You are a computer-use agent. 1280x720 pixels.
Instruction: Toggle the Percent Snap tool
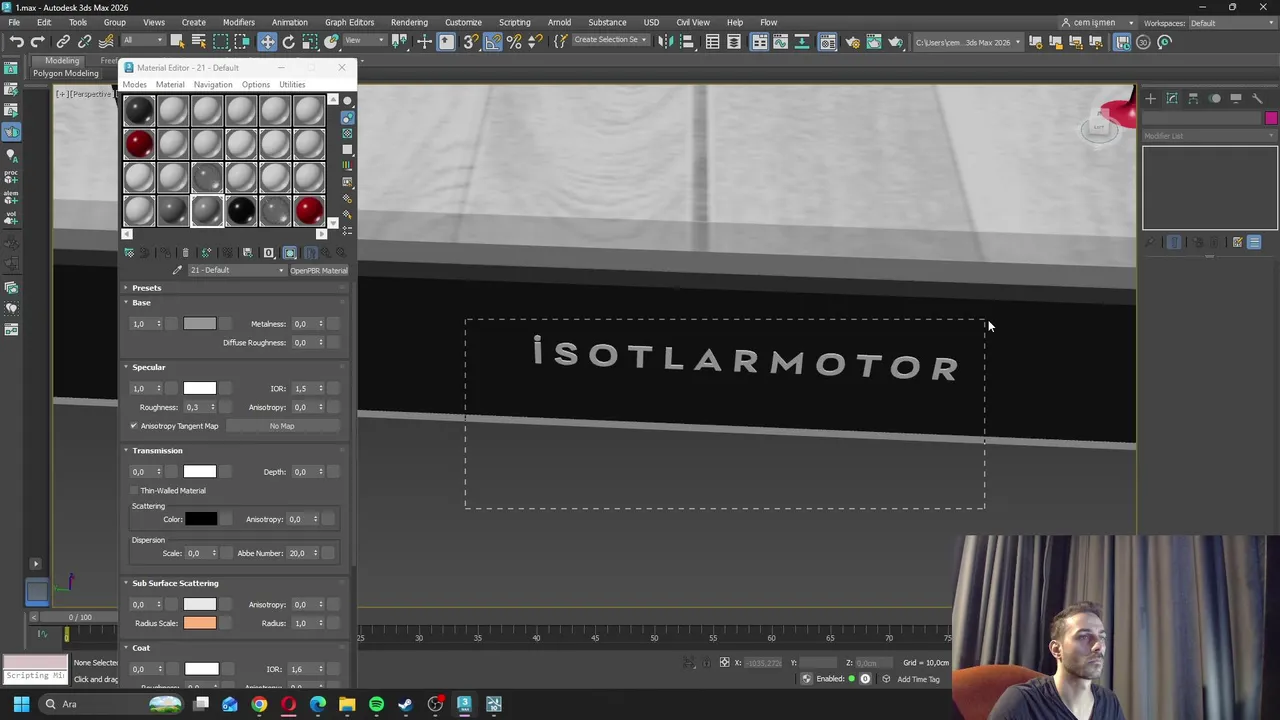point(514,42)
